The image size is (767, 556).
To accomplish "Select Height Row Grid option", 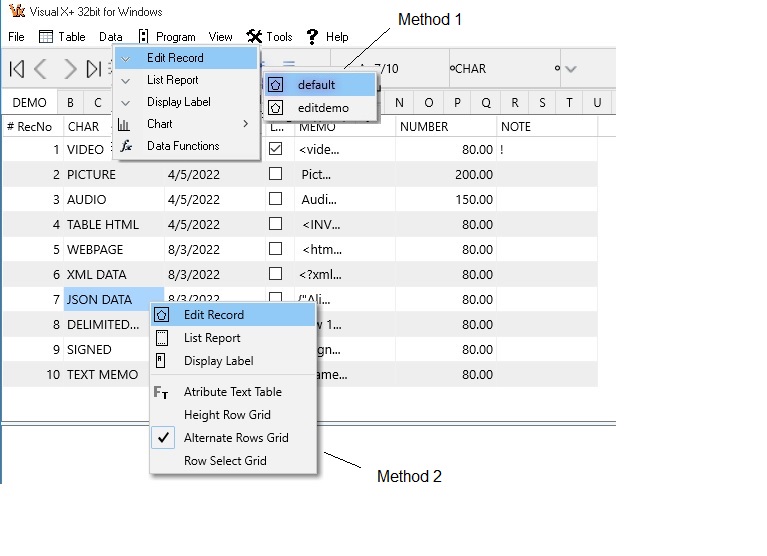I will [234, 415].
